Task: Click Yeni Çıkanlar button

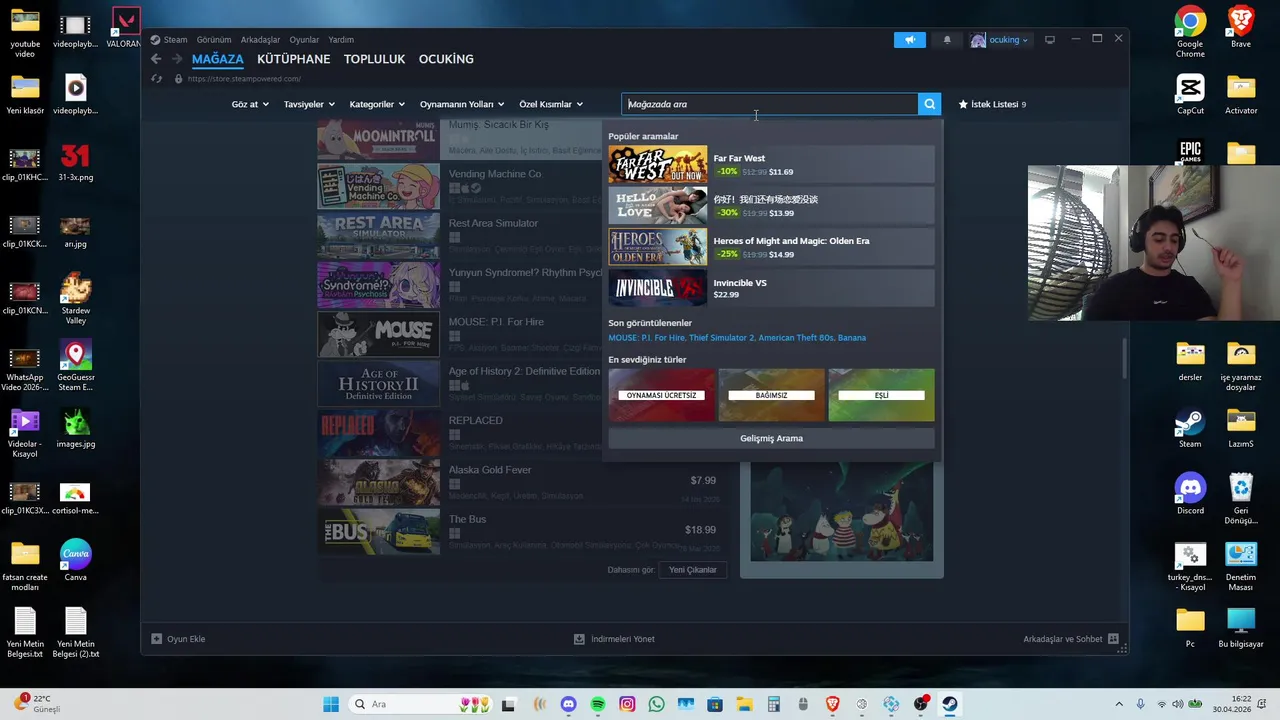Action: pyautogui.click(x=692, y=570)
